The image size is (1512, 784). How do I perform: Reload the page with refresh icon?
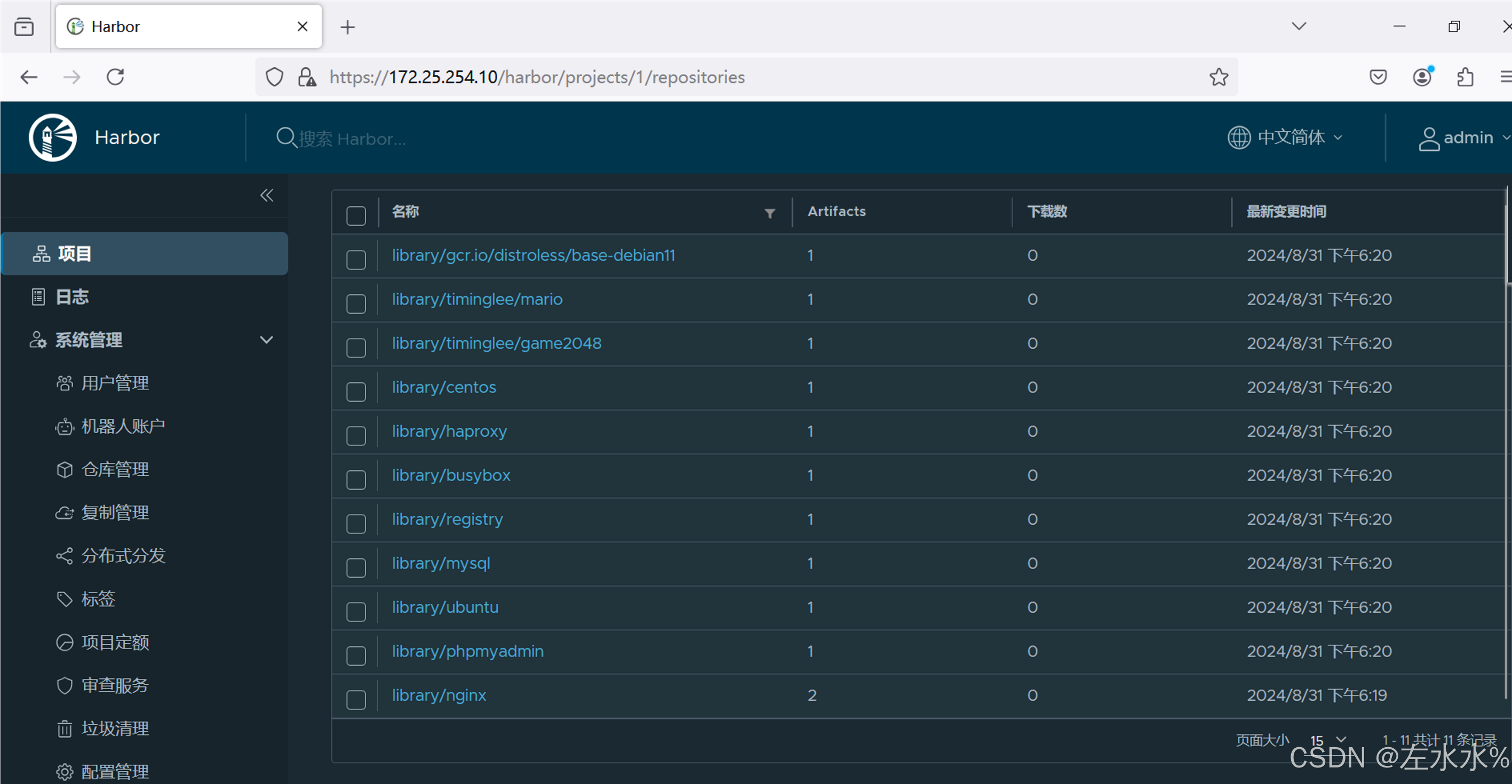pos(115,77)
